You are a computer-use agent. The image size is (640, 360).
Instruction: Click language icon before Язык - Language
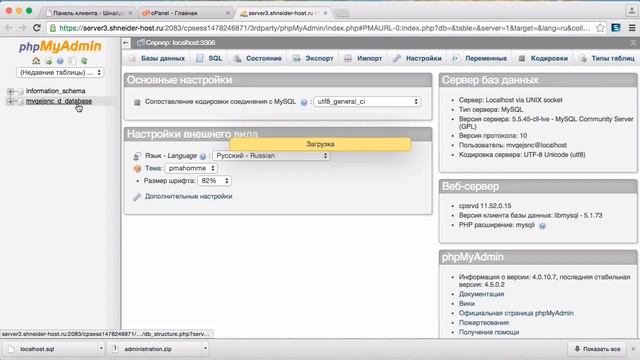pos(137,156)
